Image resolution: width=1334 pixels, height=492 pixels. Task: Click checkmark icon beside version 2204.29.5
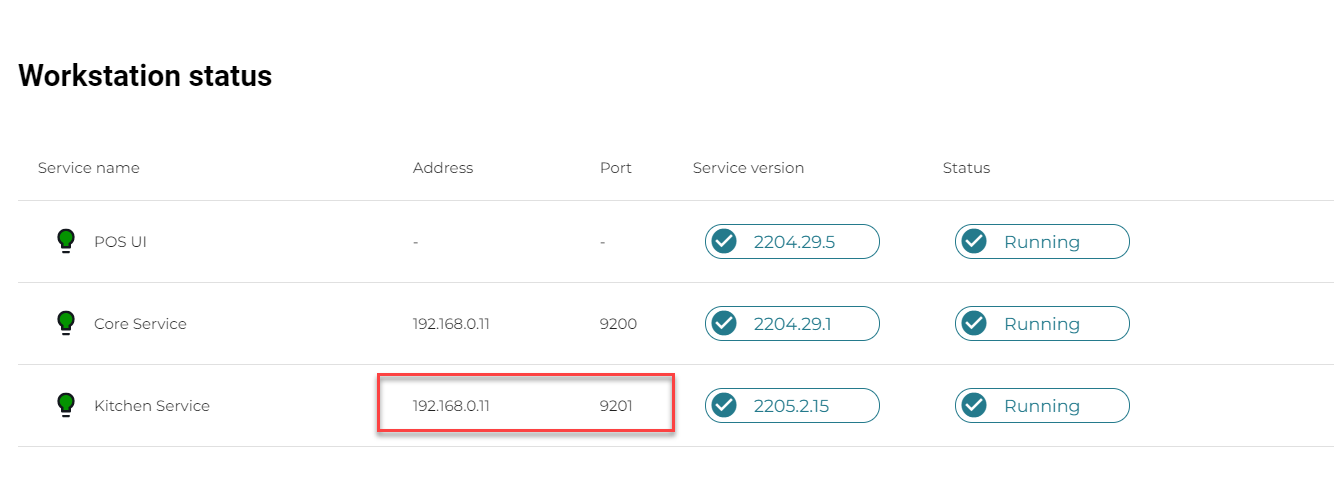coord(724,242)
